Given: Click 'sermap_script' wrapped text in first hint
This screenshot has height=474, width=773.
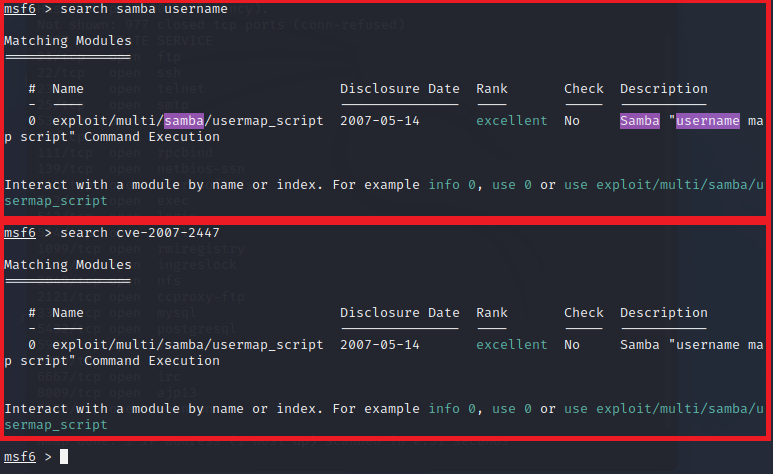Looking at the screenshot, I should (56, 201).
